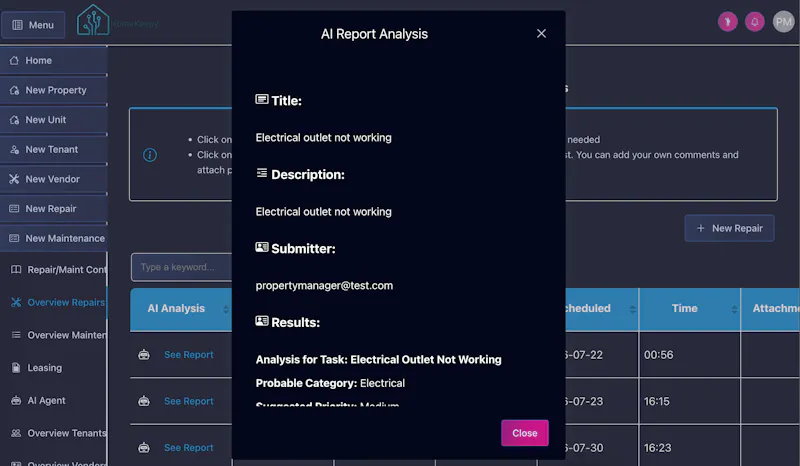Open See Report for 16:23 row
The height and width of the screenshot is (466, 800).
click(x=189, y=448)
